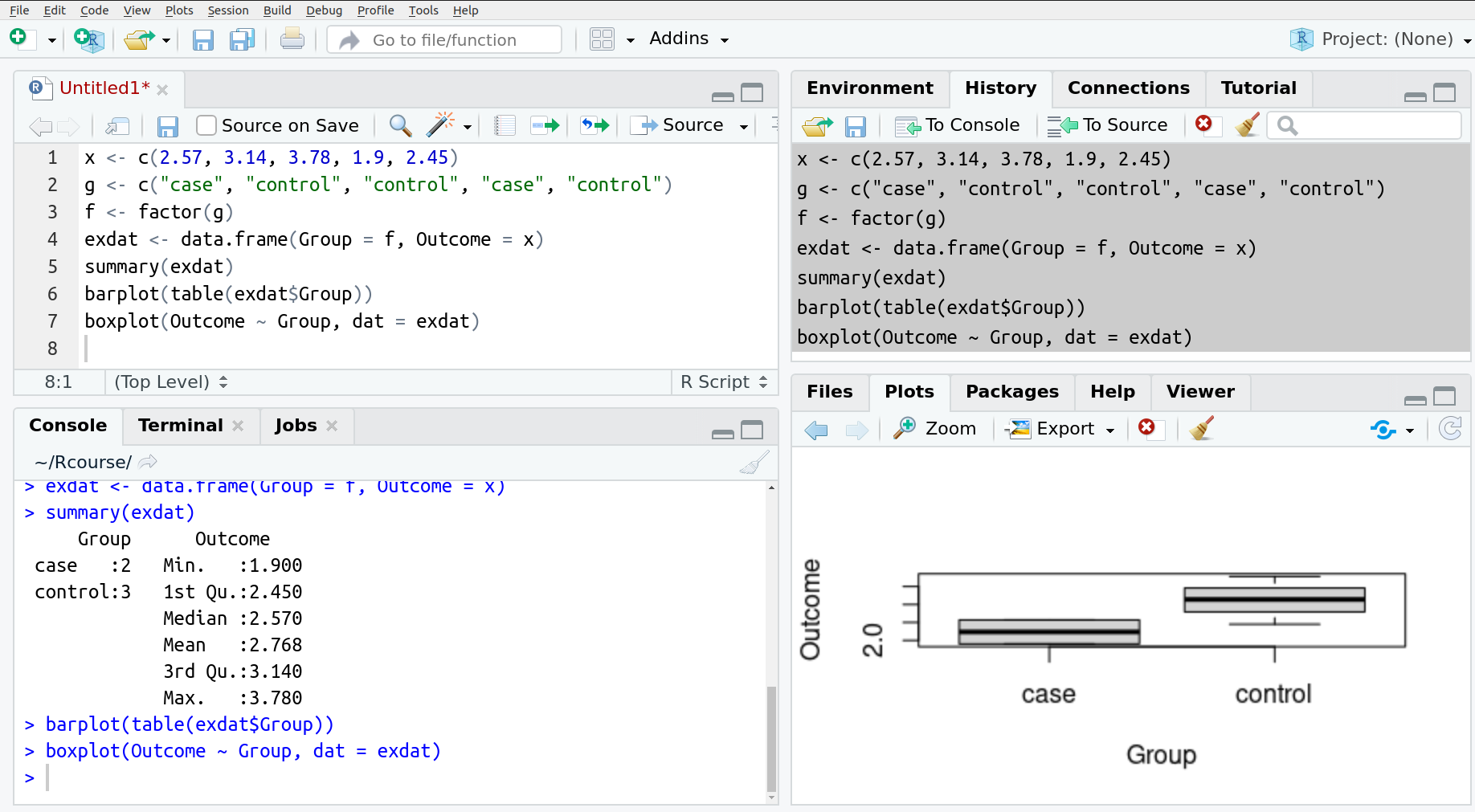Zoom the boxplot in the Plots pane
The image size is (1475, 812).
pyautogui.click(x=934, y=428)
